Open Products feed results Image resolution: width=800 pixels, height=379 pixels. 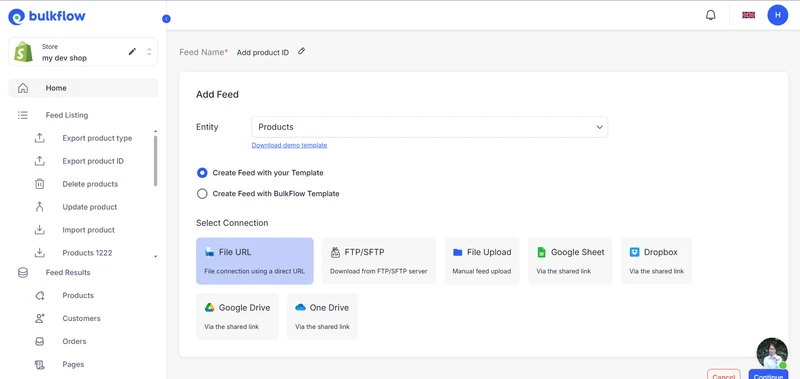point(78,295)
